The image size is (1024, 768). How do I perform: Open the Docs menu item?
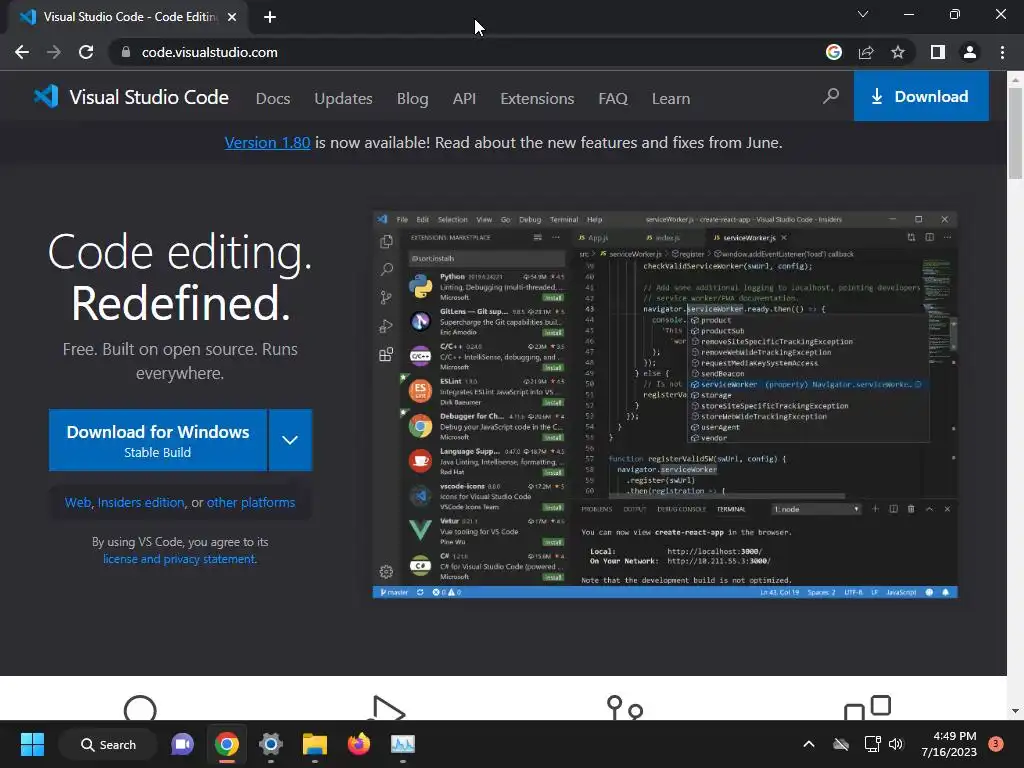coord(273,99)
